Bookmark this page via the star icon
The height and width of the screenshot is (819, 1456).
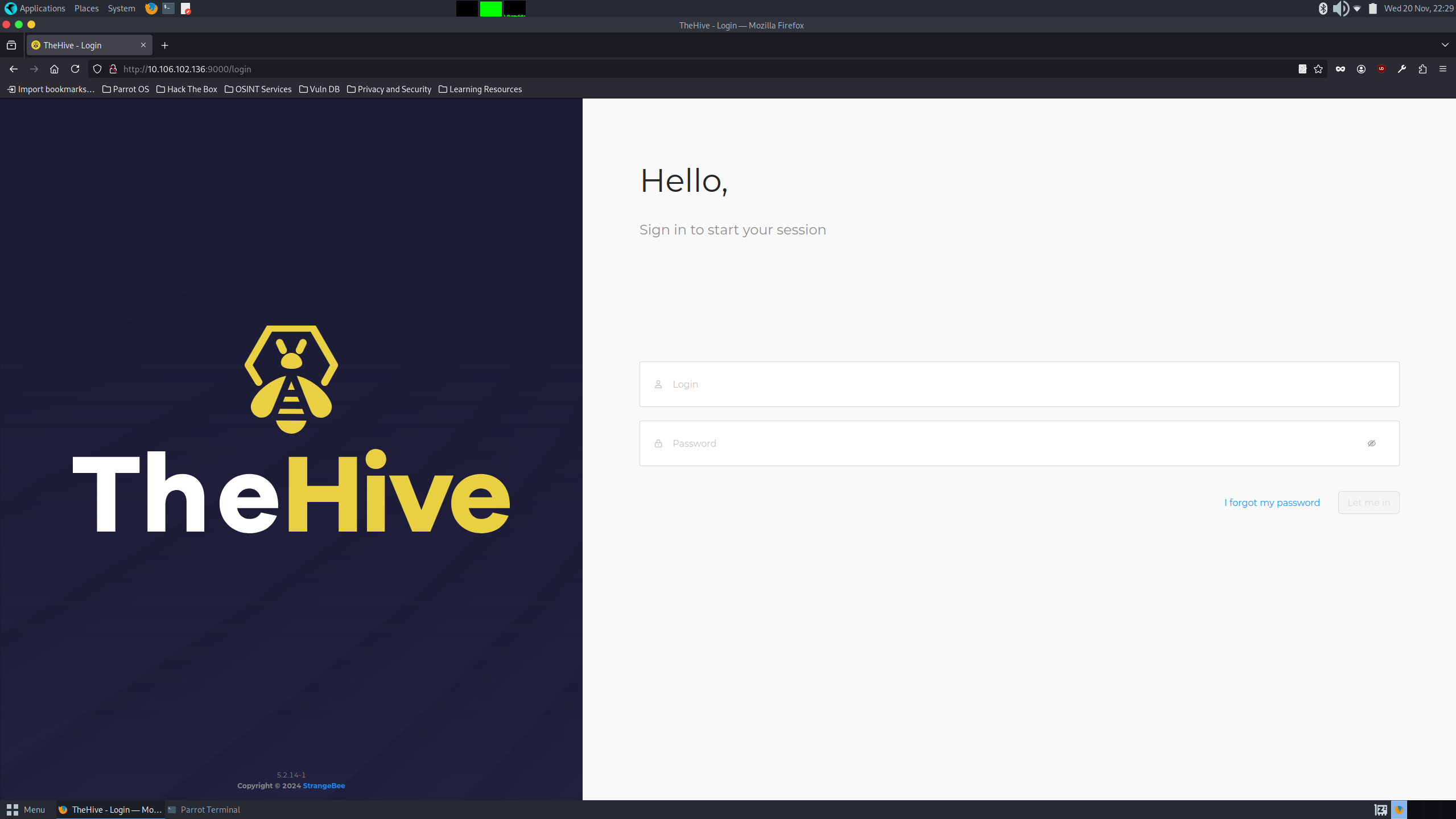click(x=1318, y=69)
